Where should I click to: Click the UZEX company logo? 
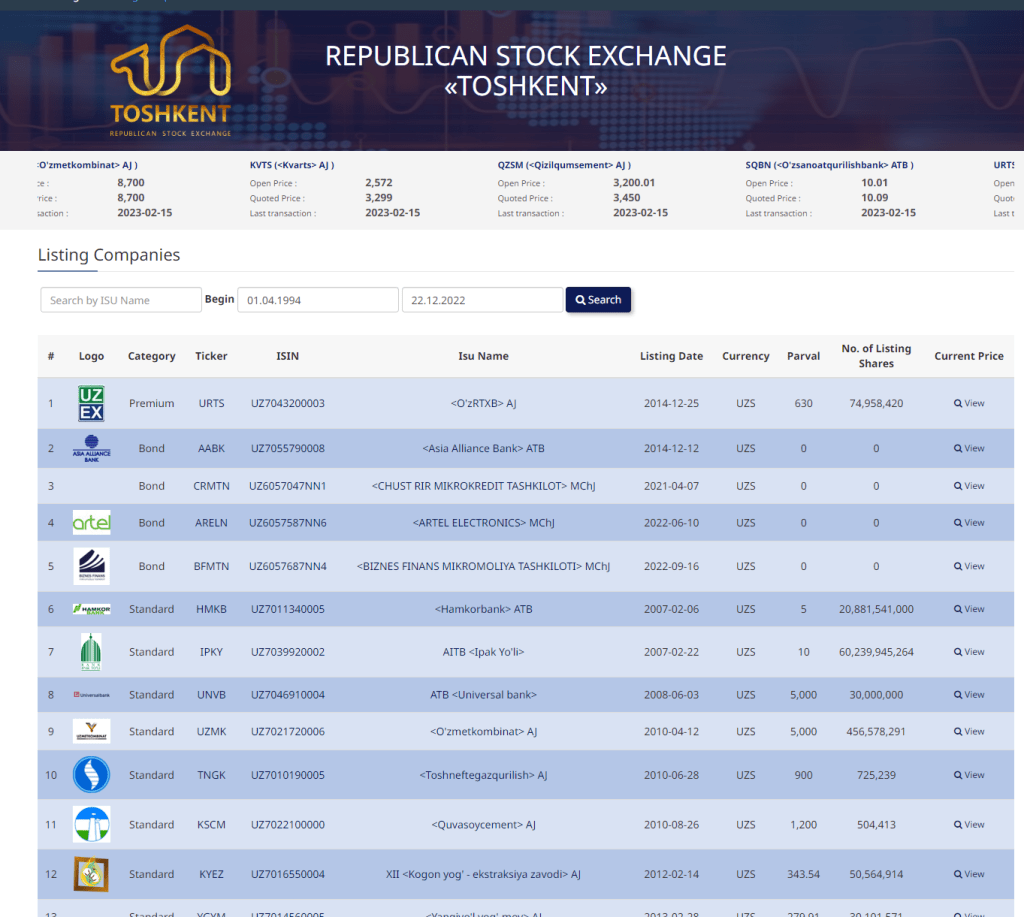91,404
